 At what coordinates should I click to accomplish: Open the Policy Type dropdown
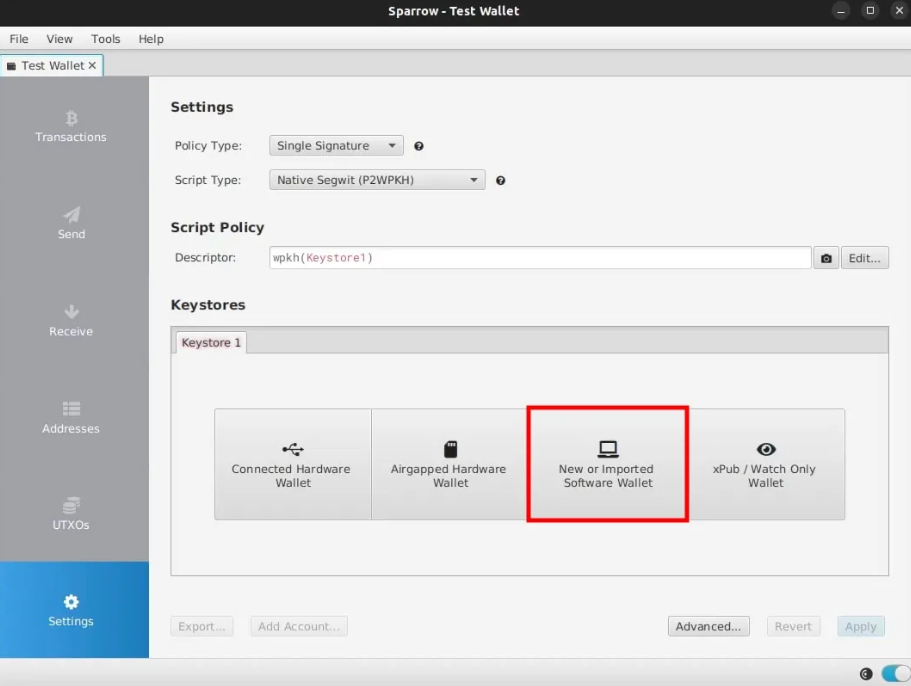pyautogui.click(x=336, y=146)
